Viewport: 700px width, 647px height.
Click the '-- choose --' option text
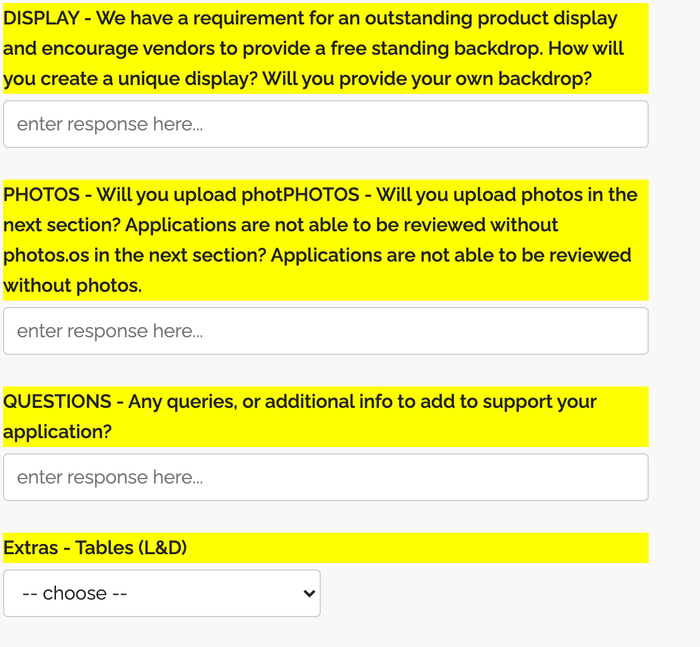coord(75,593)
